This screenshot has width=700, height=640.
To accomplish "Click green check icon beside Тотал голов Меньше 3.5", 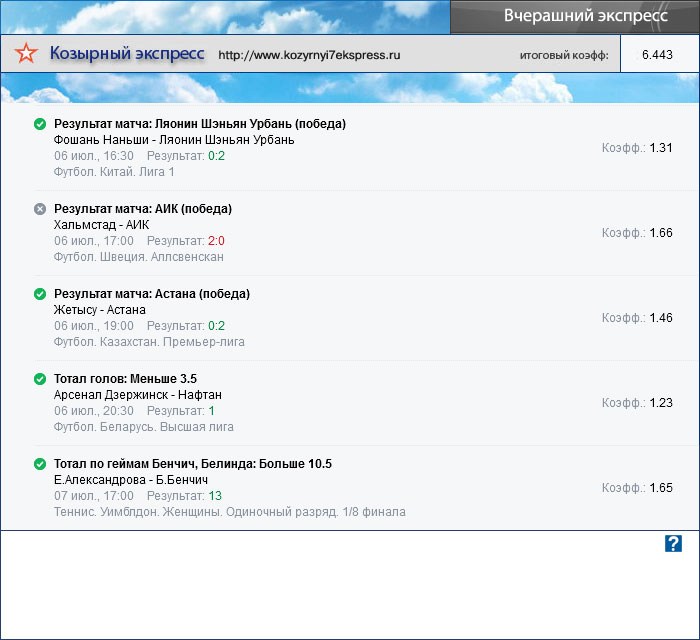I will pos(40,379).
